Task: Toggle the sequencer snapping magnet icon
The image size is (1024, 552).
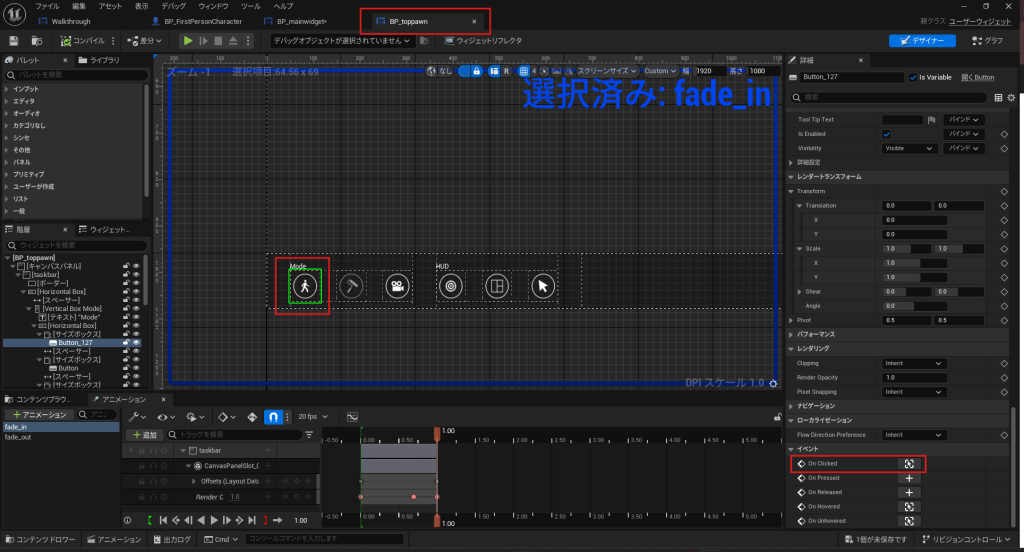Action: click(x=271, y=416)
